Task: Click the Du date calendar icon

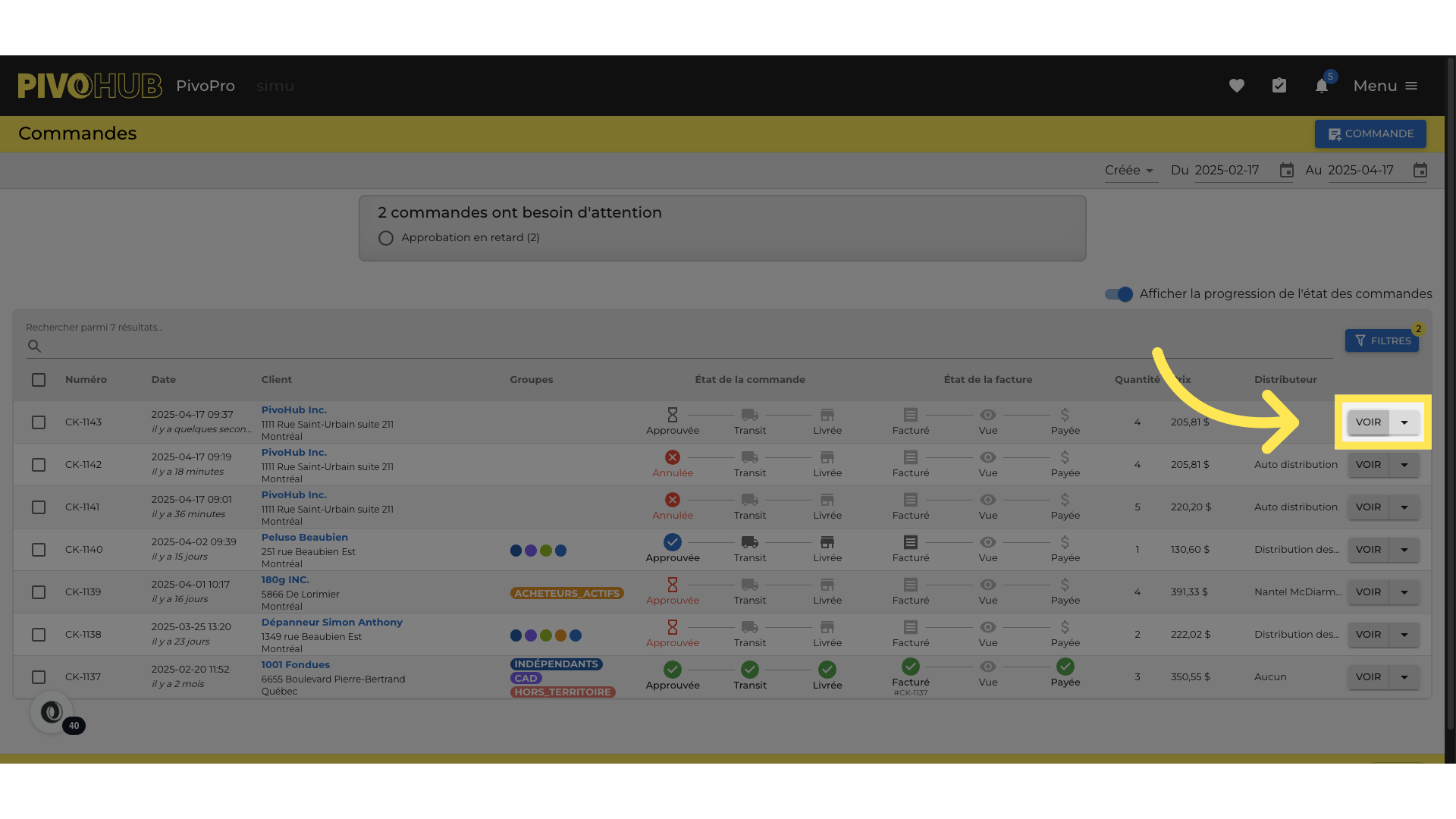Action: coord(1287,171)
